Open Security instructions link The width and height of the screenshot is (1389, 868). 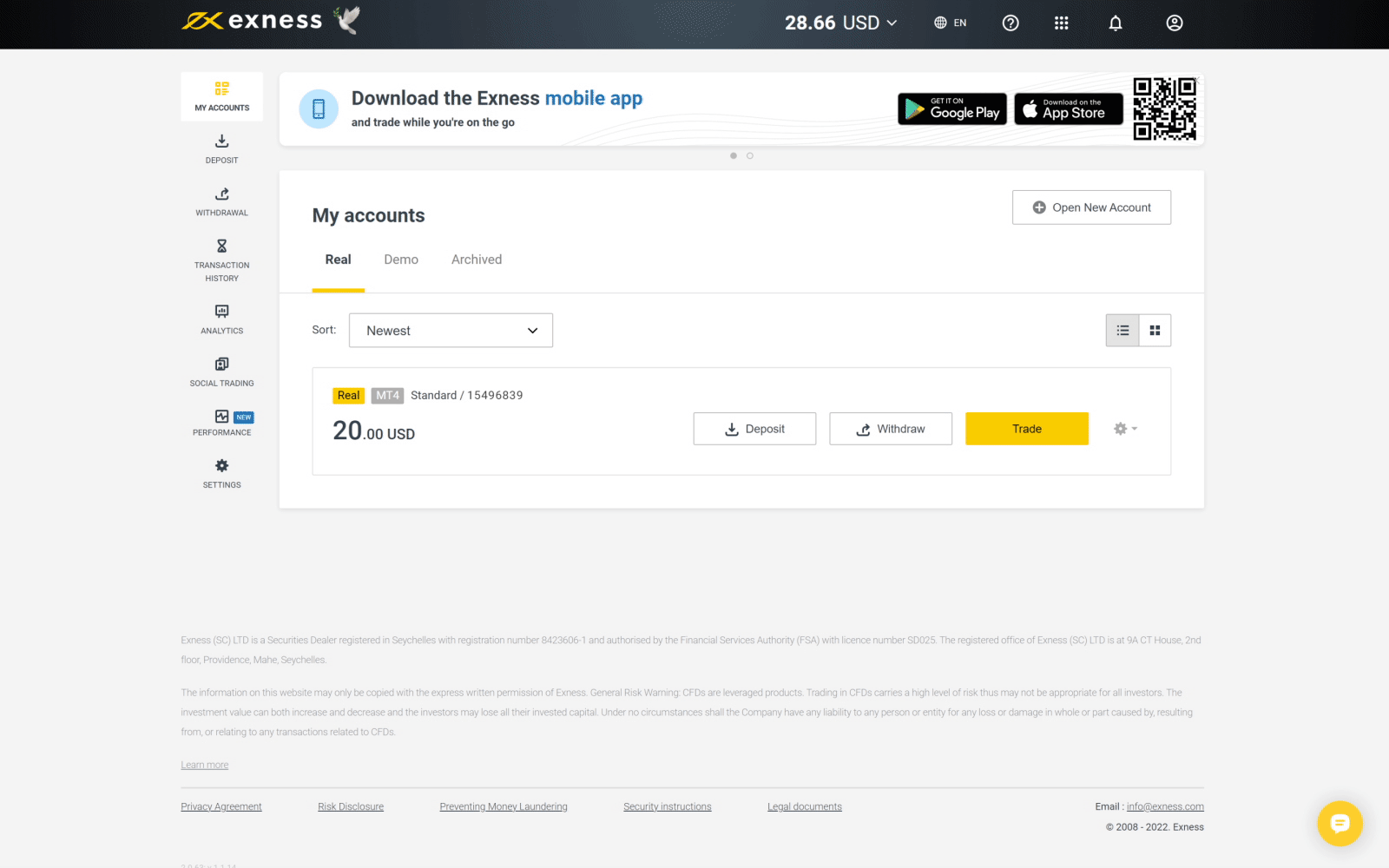pos(667,806)
